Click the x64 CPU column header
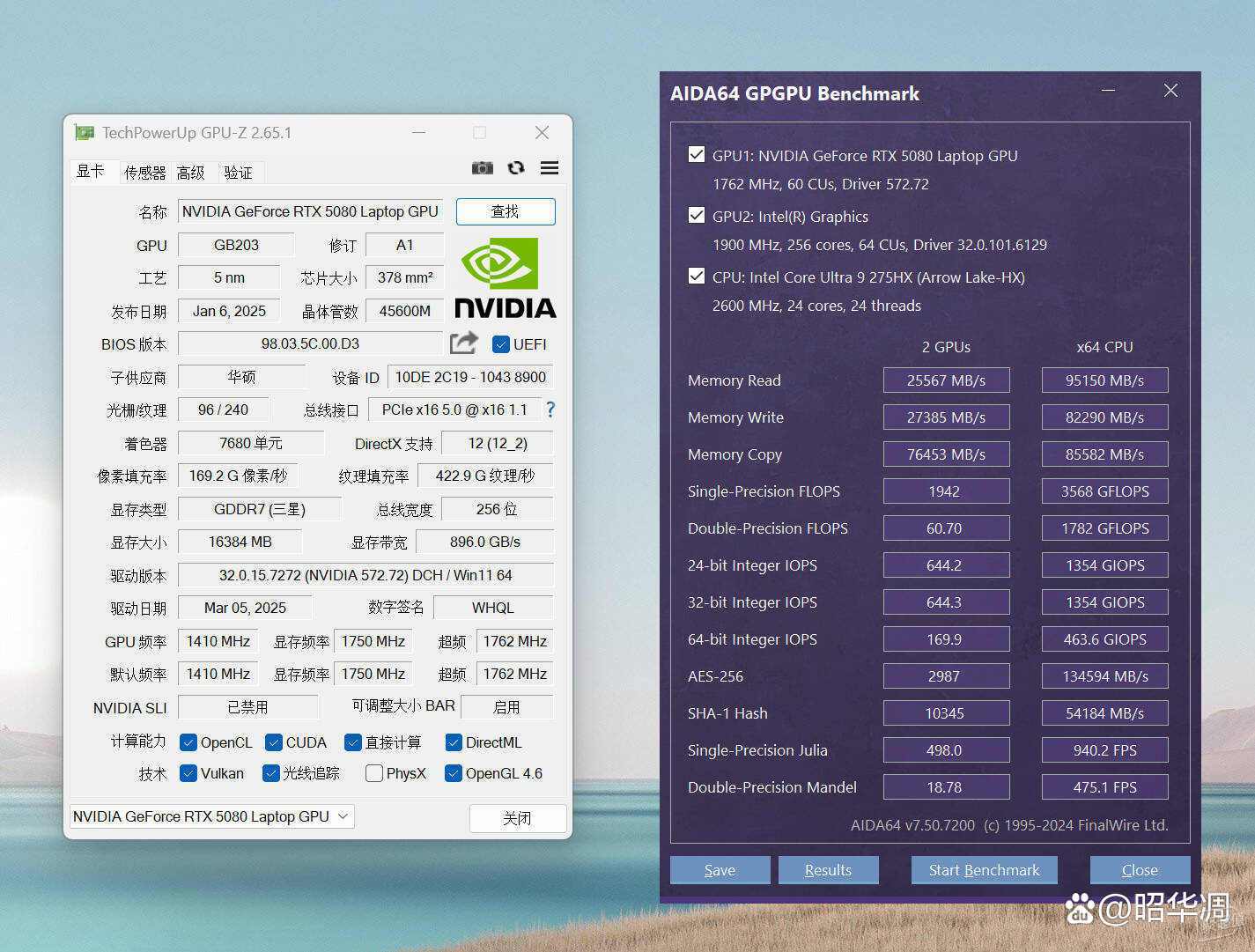Image resolution: width=1255 pixels, height=952 pixels. tap(1104, 347)
